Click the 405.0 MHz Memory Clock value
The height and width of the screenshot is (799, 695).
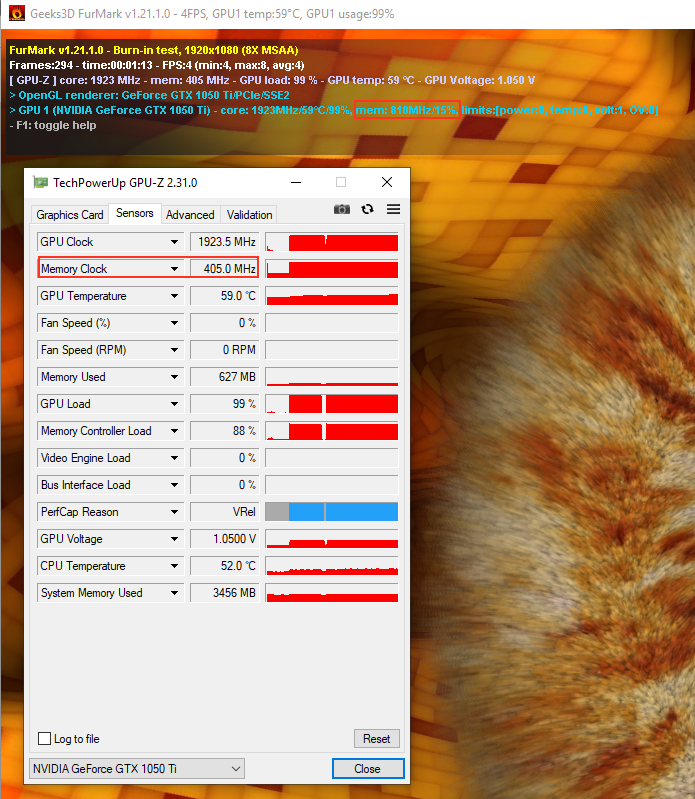coord(225,269)
